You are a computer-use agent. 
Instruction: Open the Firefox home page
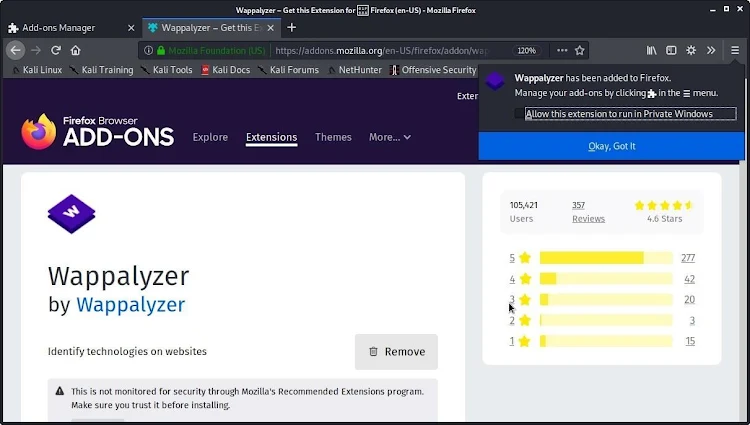click(x=76, y=50)
